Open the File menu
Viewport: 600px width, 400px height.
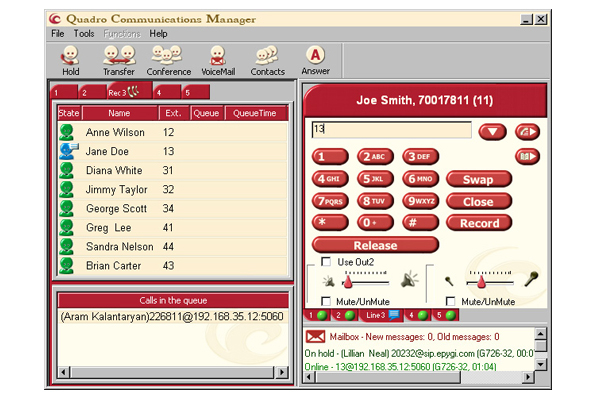[x=58, y=34]
